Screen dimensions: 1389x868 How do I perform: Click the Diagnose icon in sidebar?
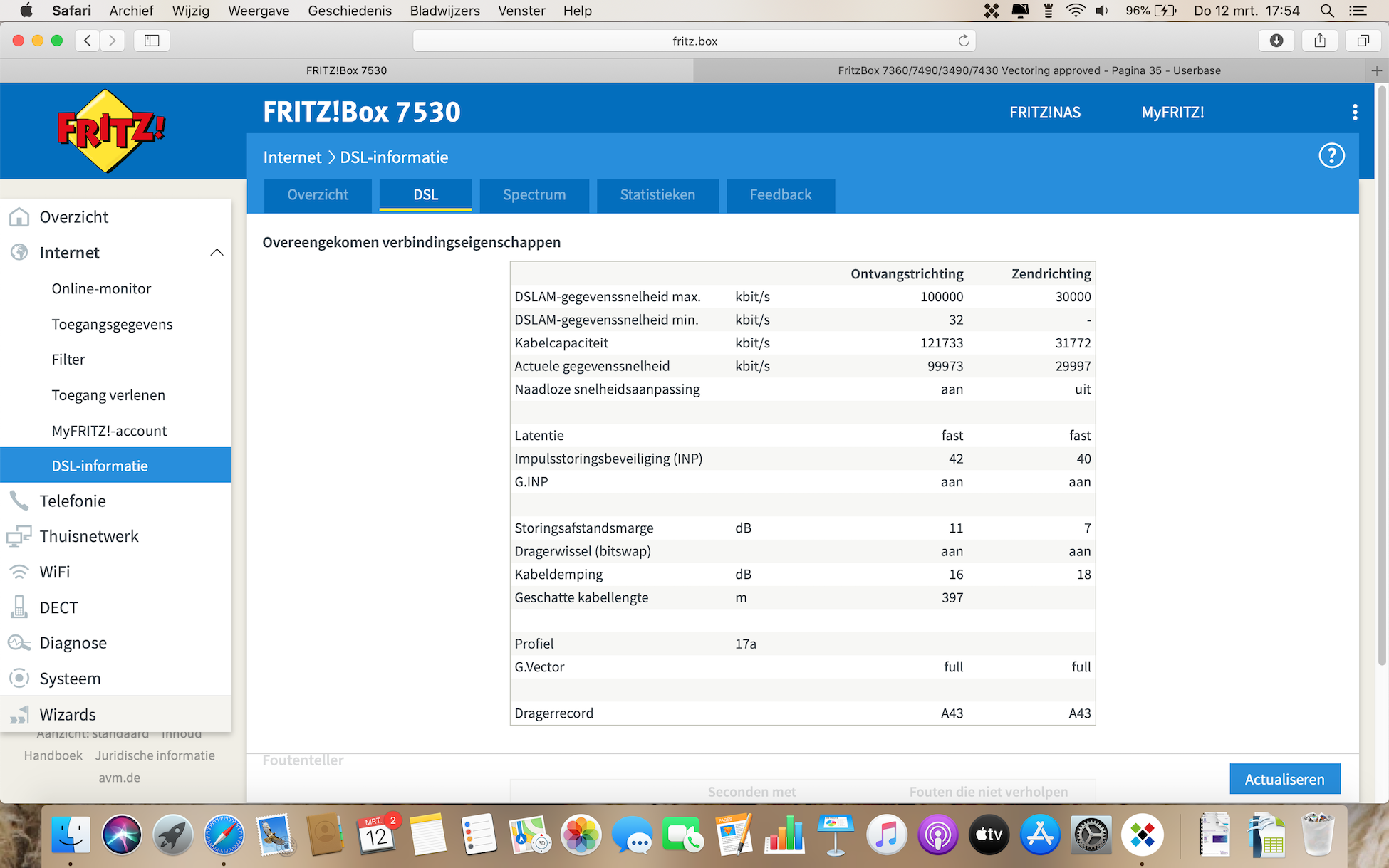tap(19, 643)
